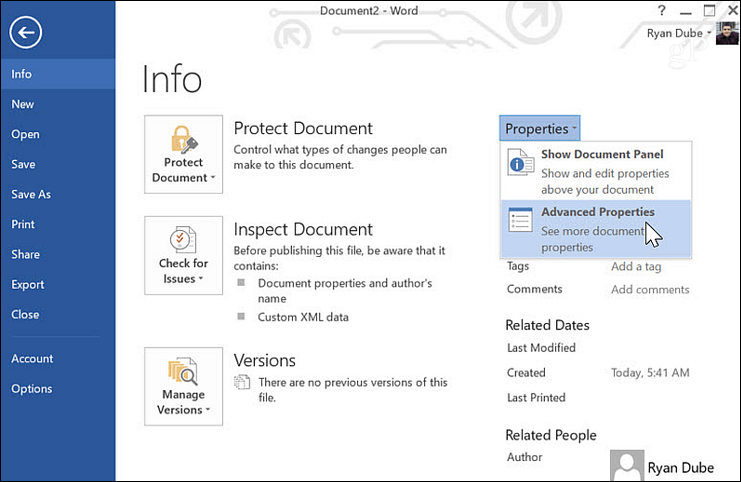741x482 pixels.
Task: Select Export in the sidebar
Action: 58,284
